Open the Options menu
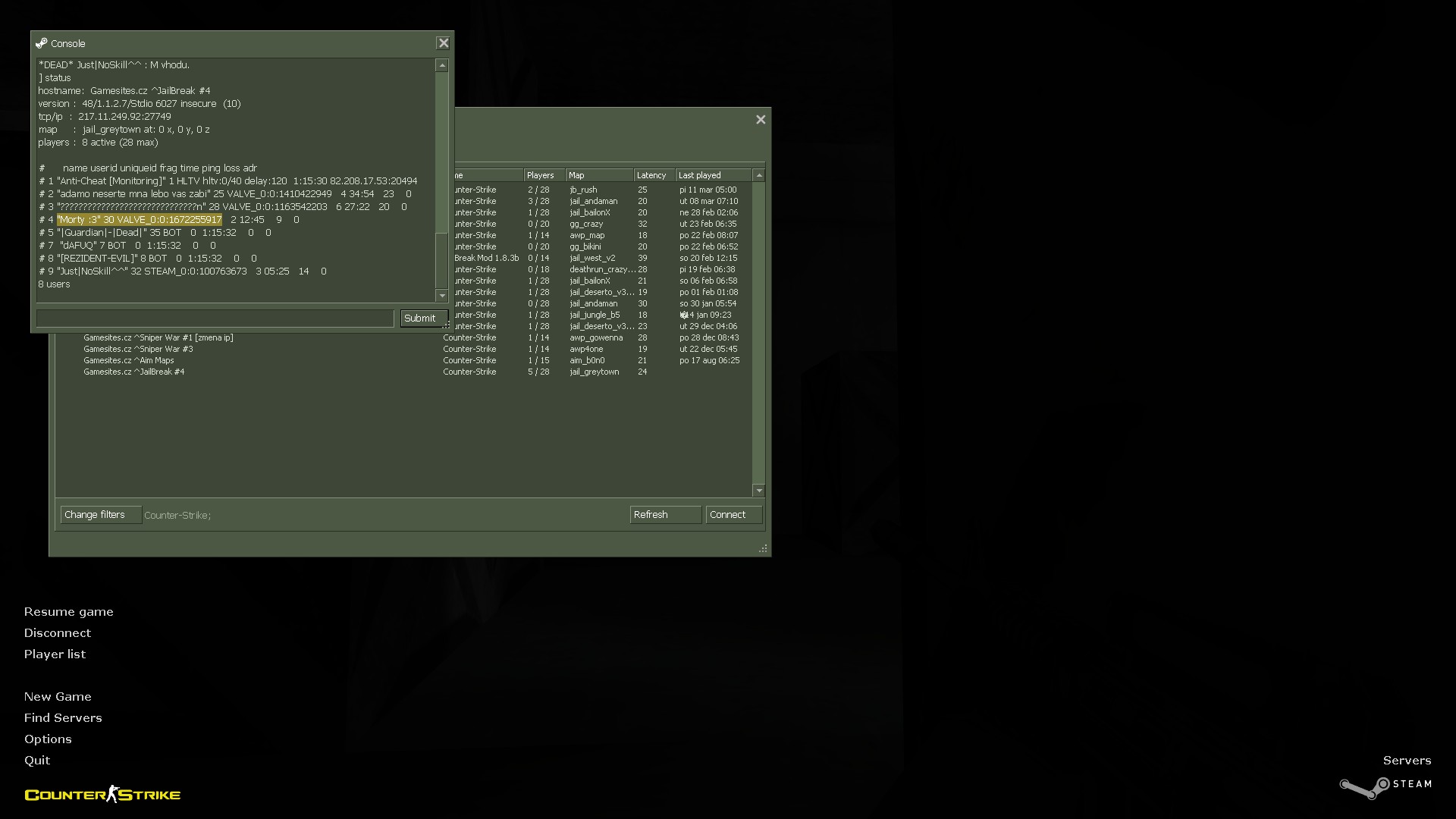Screen dimensions: 1456x819 click(x=48, y=739)
